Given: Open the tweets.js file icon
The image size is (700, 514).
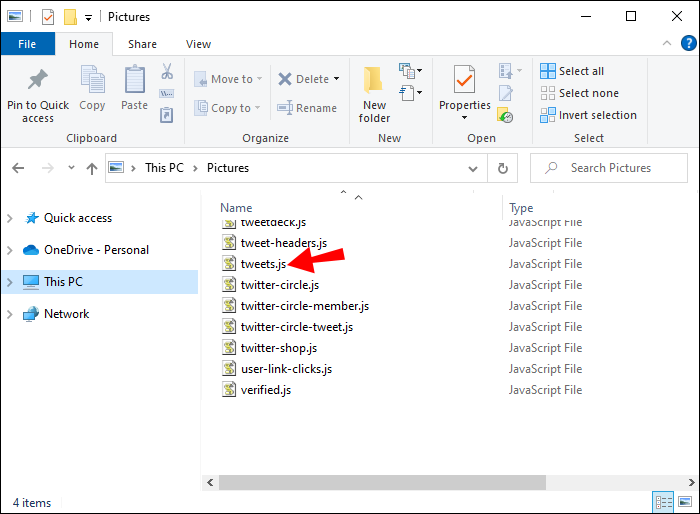Looking at the screenshot, I should pos(229,264).
